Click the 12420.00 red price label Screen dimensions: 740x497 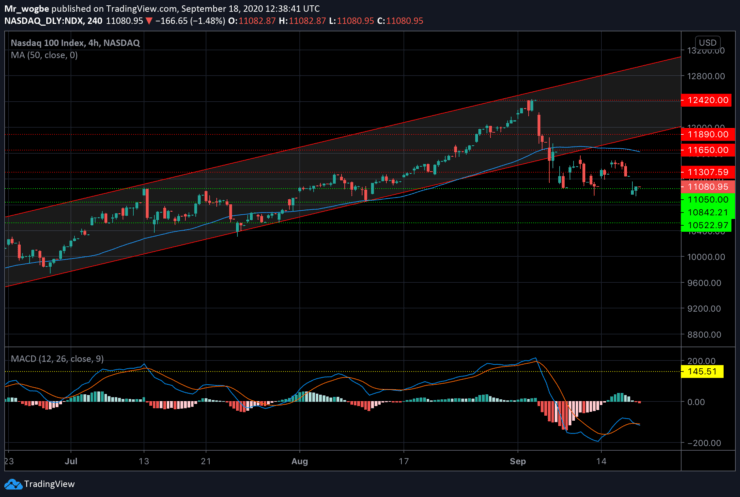point(706,100)
